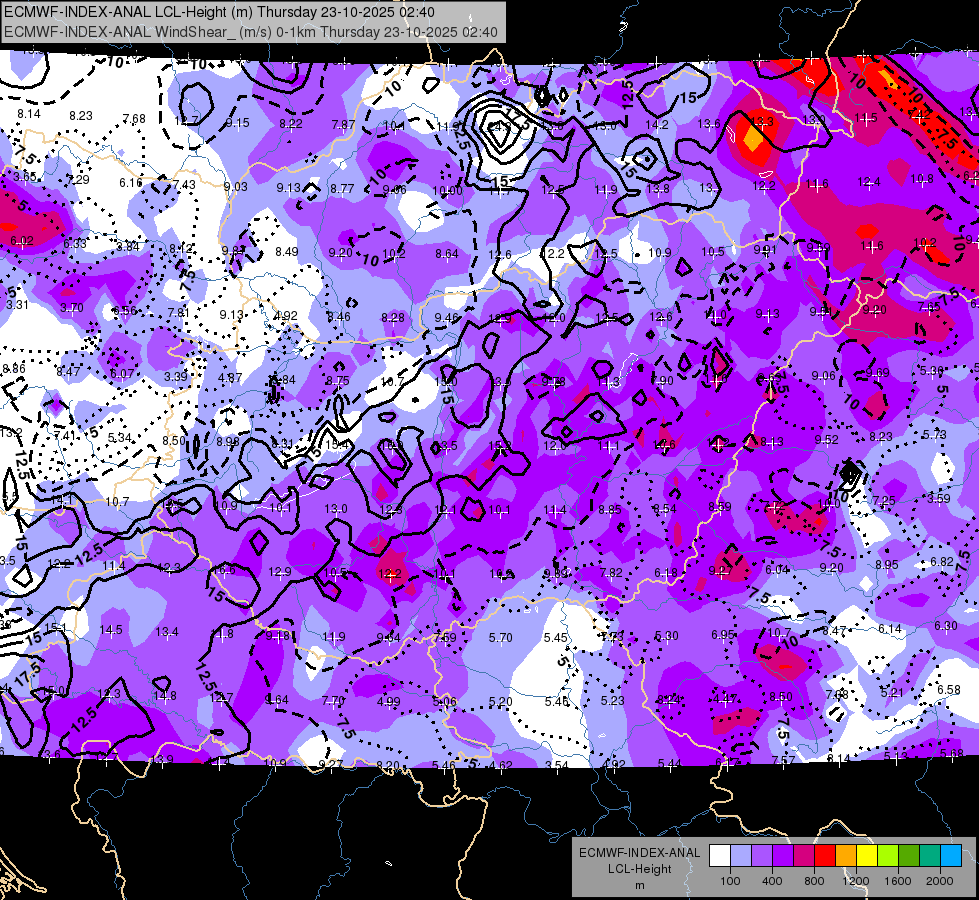Click the orange legend color swatch
979x900 pixels.
point(846,856)
